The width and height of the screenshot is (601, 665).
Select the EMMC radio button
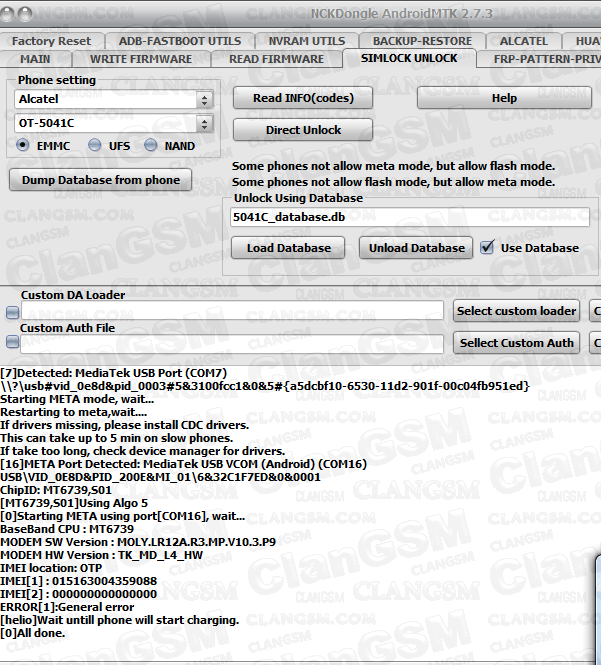tap(22, 145)
